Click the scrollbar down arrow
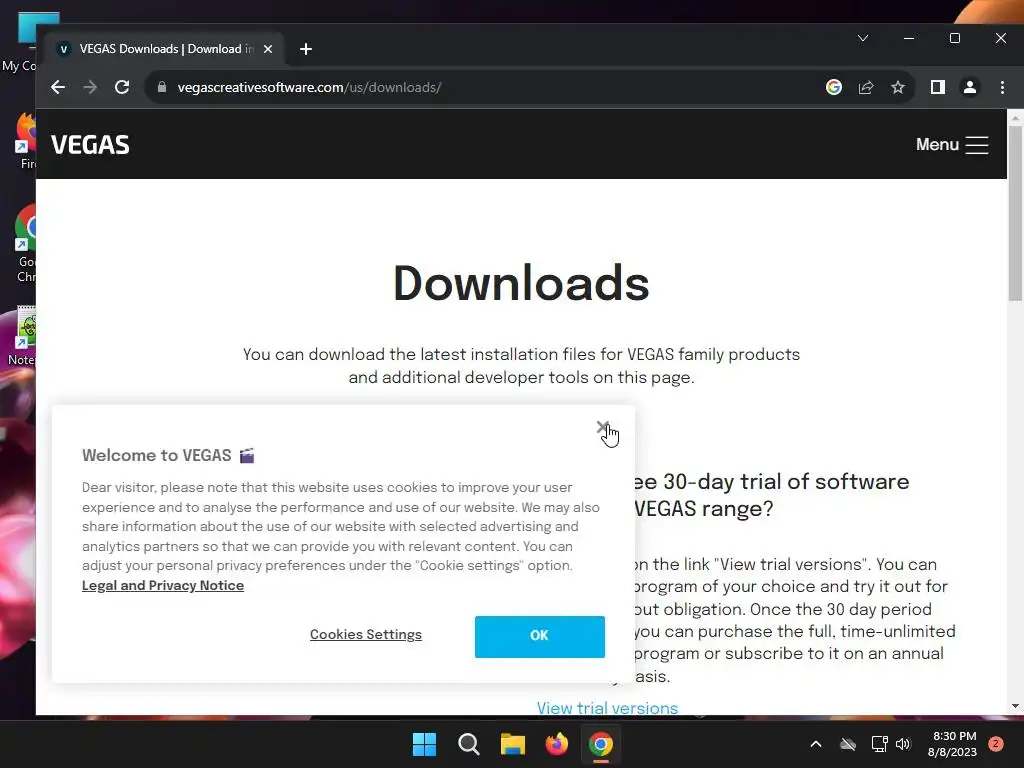 coord(1015,706)
